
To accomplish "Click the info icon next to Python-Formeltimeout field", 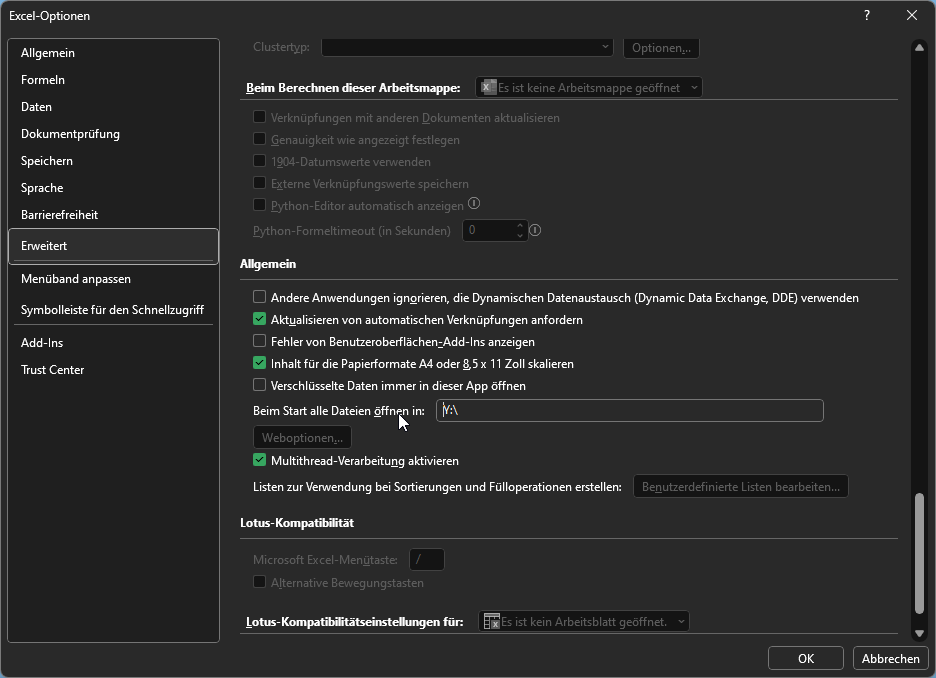I will pyautogui.click(x=535, y=230).
